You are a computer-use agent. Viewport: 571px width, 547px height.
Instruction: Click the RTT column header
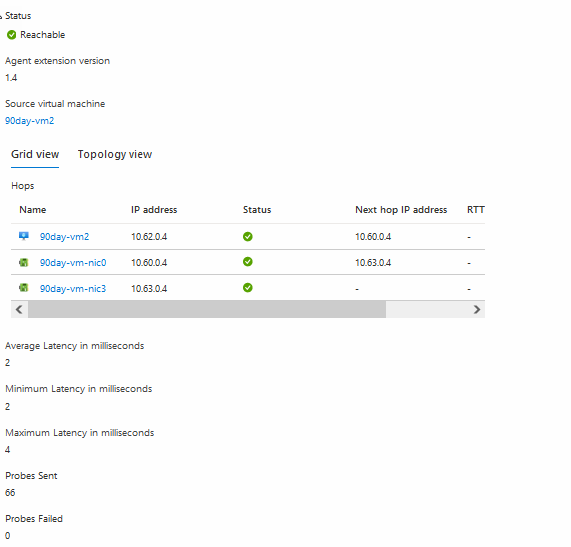(x=476, y=210)
